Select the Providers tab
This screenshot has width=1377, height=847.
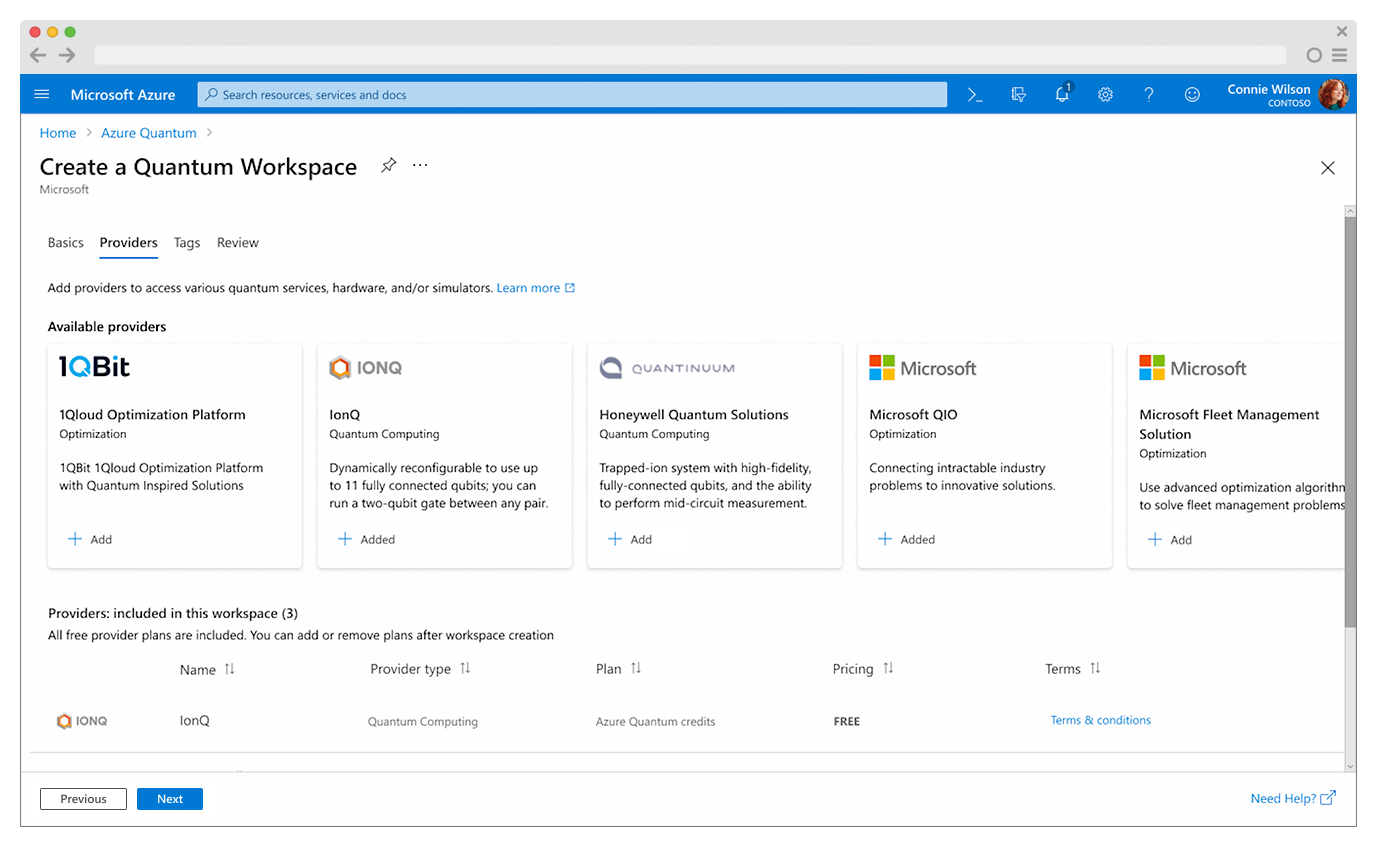click(129, 242)
